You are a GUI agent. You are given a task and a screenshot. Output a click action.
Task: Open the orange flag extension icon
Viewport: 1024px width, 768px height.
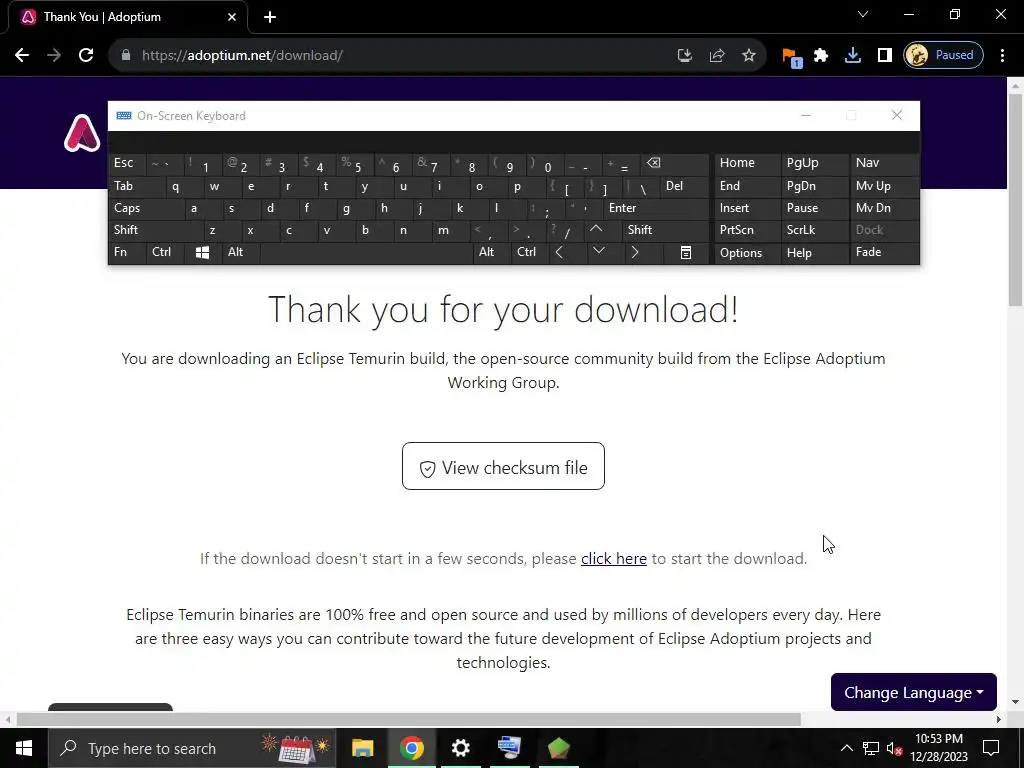pos(791,57)
